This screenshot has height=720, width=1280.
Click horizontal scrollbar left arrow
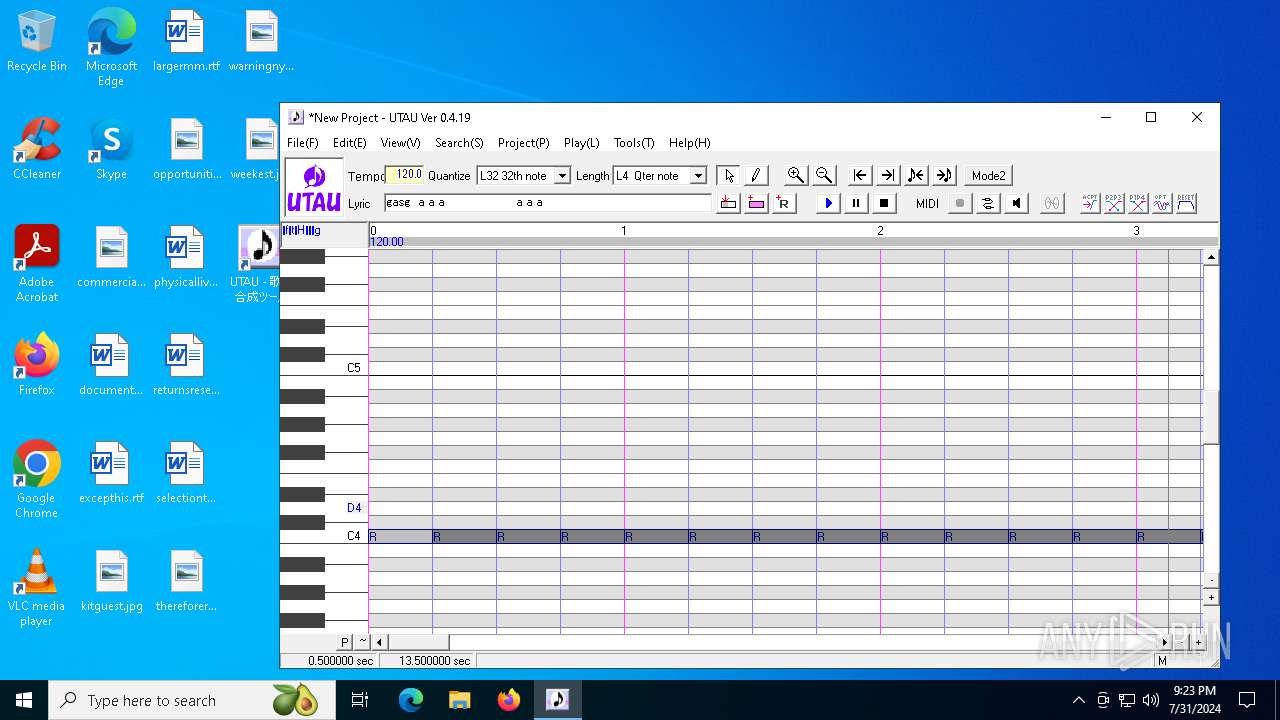379,642
